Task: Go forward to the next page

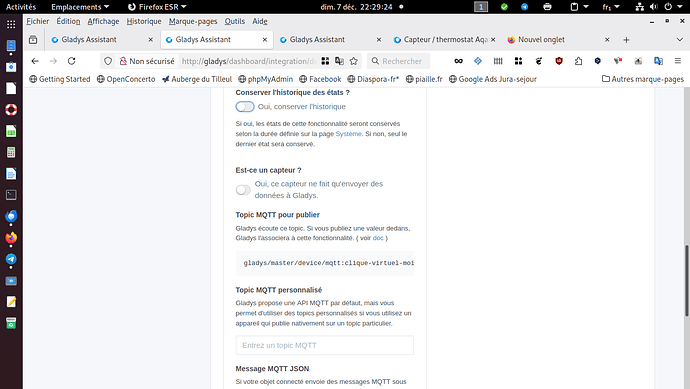Action: (x=53, y=61)
